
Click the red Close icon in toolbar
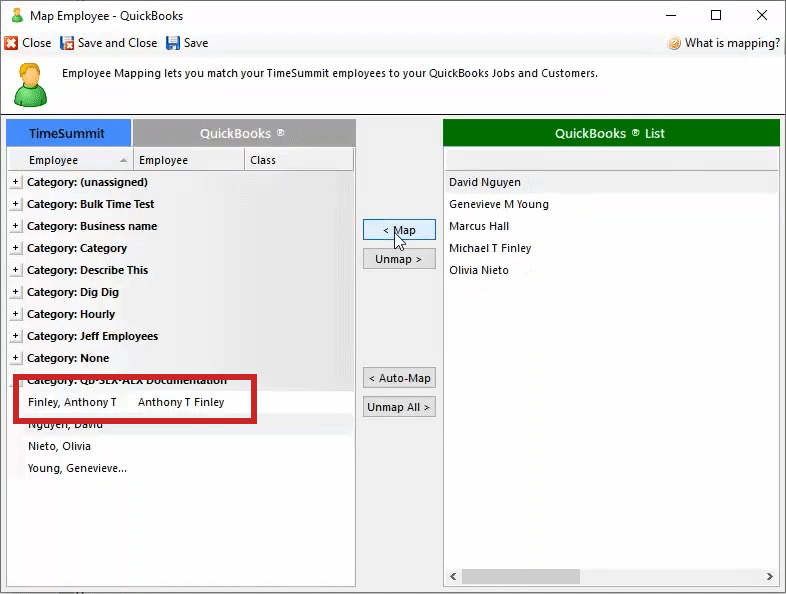(x=11, y=43)
